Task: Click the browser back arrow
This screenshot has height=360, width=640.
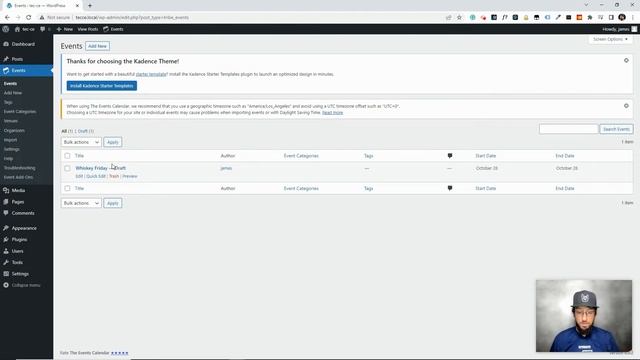Action: pos(7,18)
